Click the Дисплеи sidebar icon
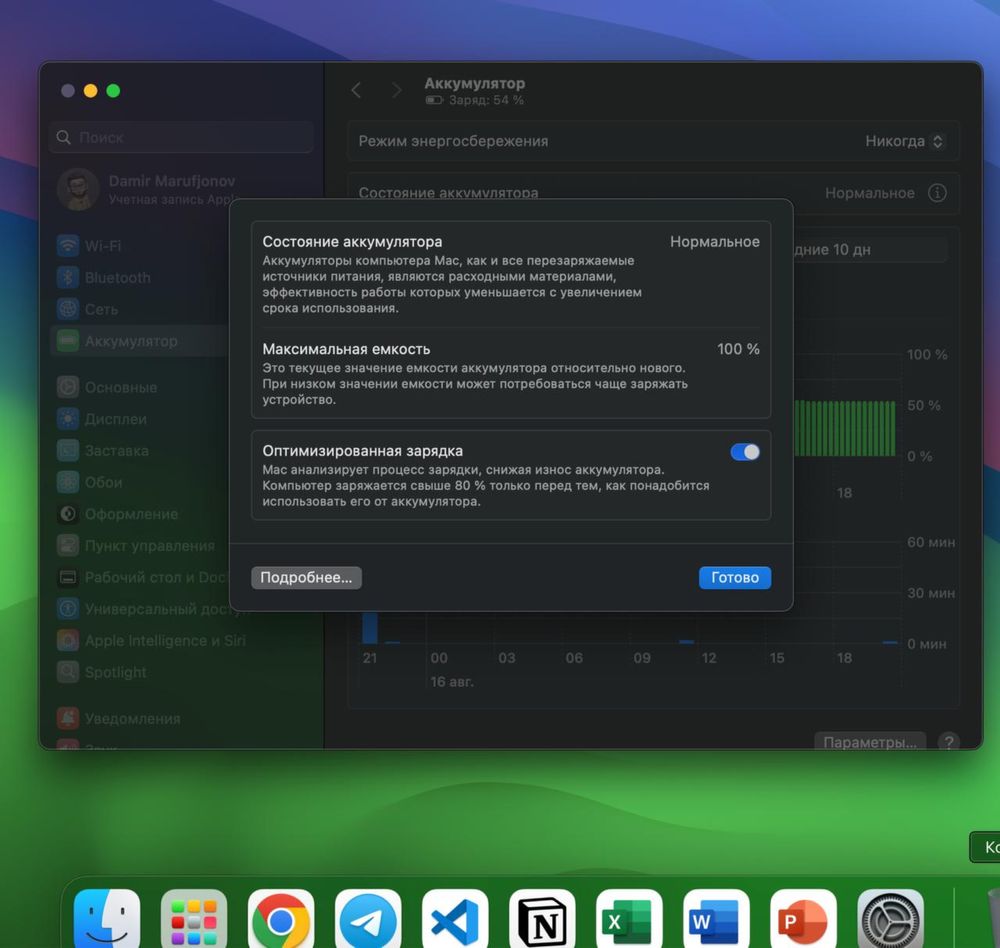This screenshot has width=1000, height=948. click(68, 419)
